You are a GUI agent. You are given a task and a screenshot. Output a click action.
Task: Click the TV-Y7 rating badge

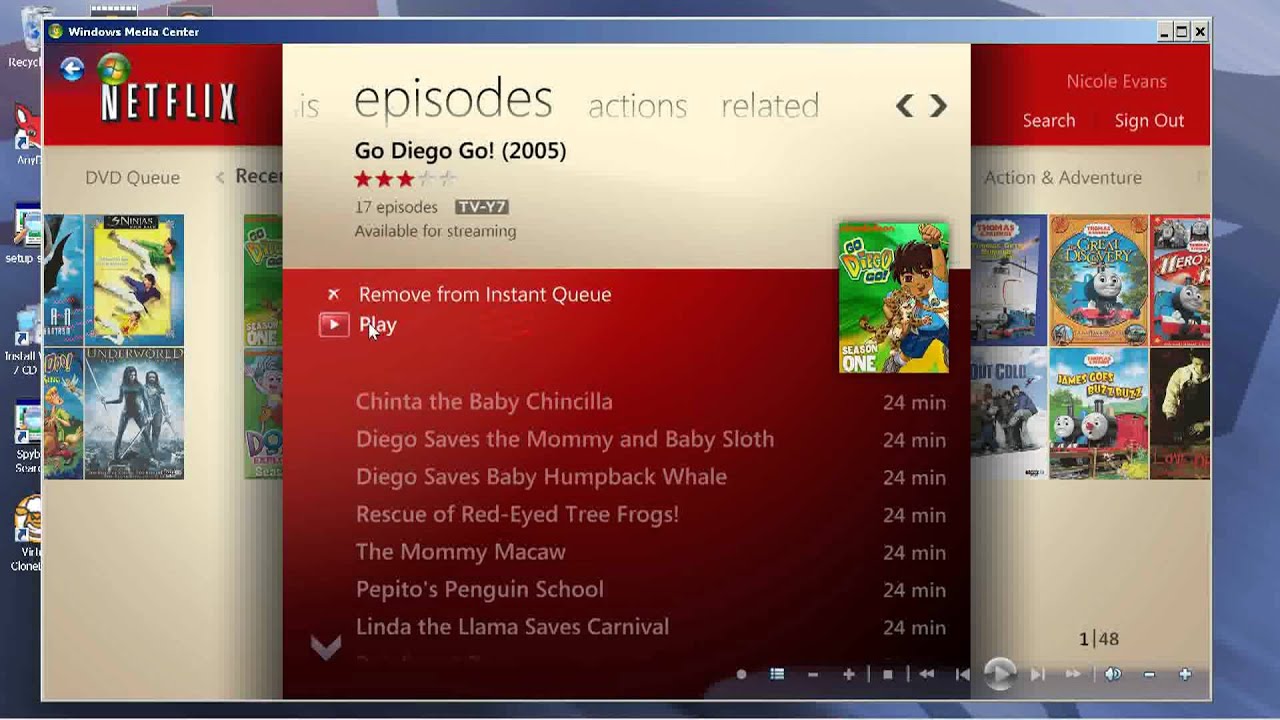(x=482, y=207)
